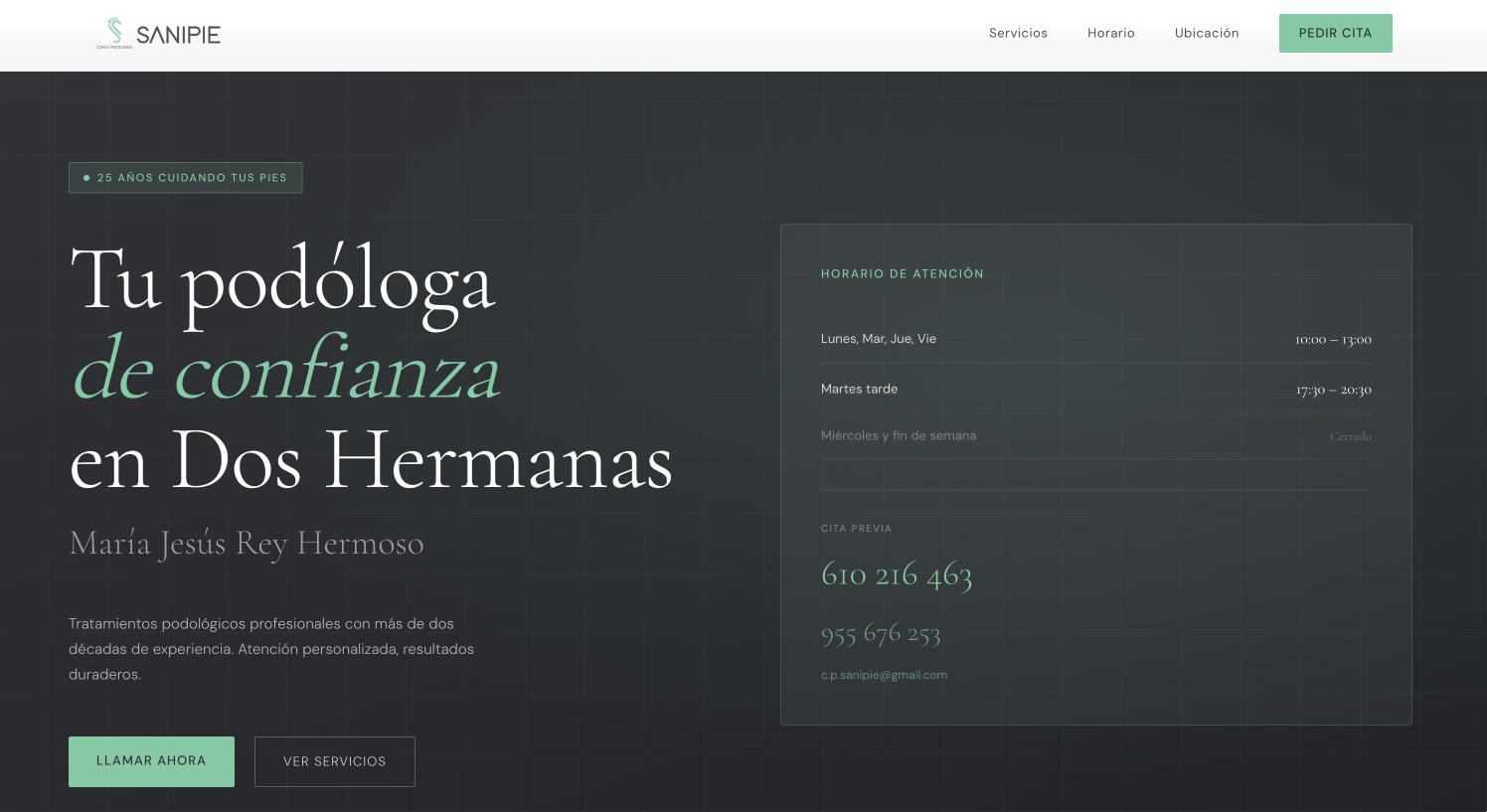The height and width of the screenshot is (812, 1487).
Task: Email c.p.sanipie@gmail.com
Action: coord(884,675)
